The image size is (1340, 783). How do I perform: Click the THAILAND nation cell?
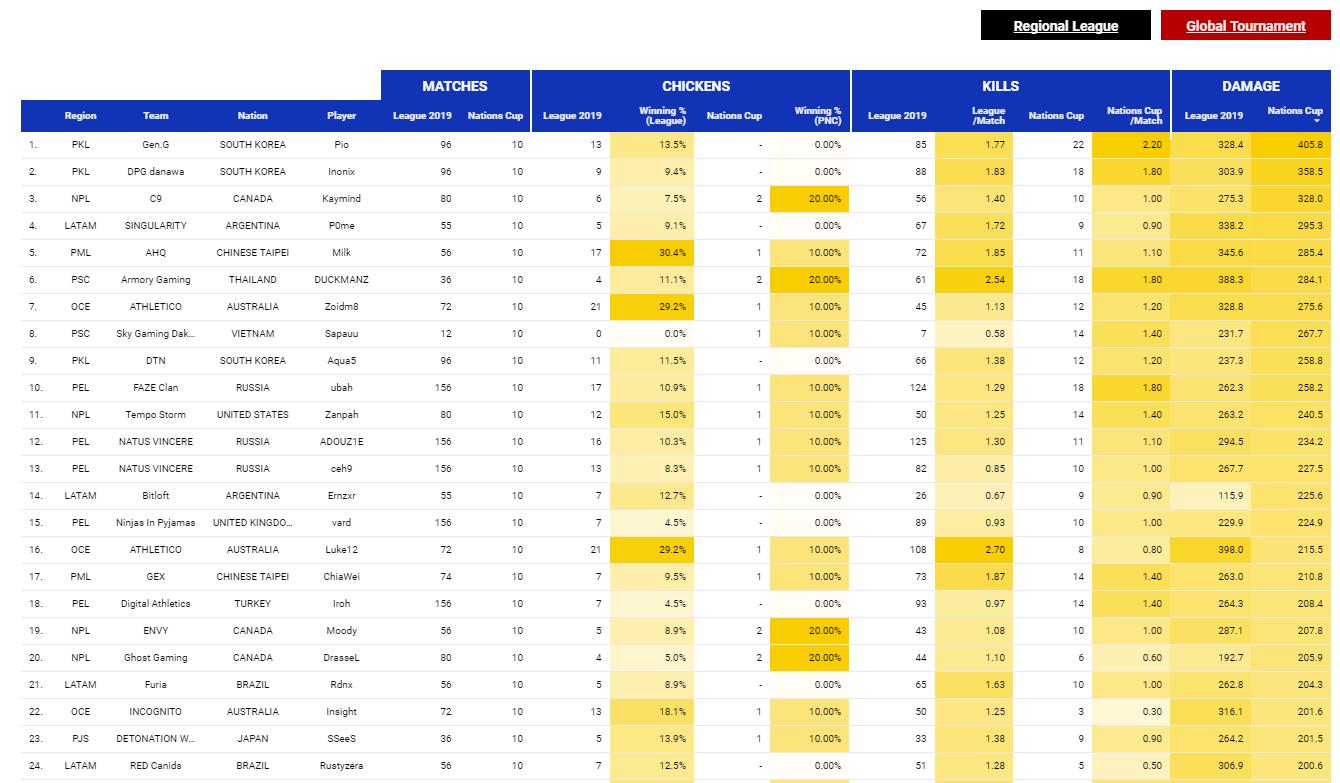point(253,280)
